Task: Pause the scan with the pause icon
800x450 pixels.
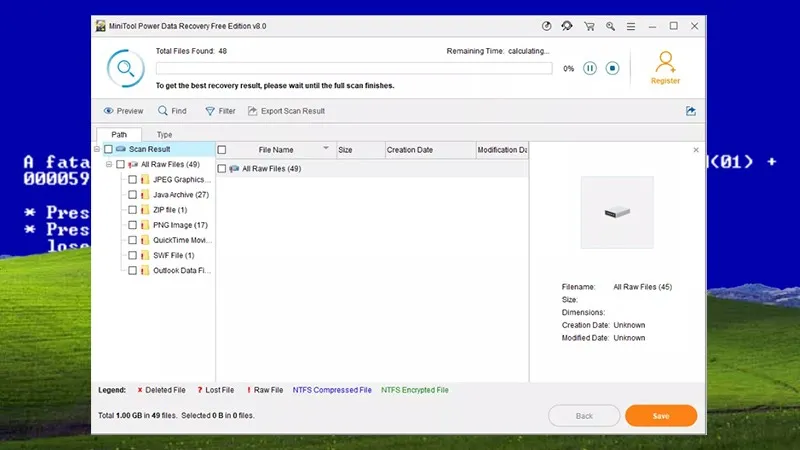Action: [x=590, y=68]
